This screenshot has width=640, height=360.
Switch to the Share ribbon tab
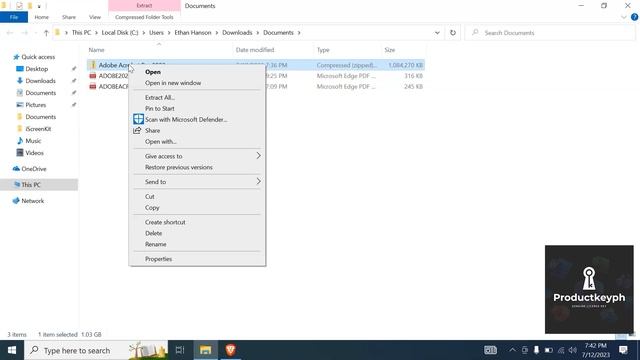click(69, 17)
